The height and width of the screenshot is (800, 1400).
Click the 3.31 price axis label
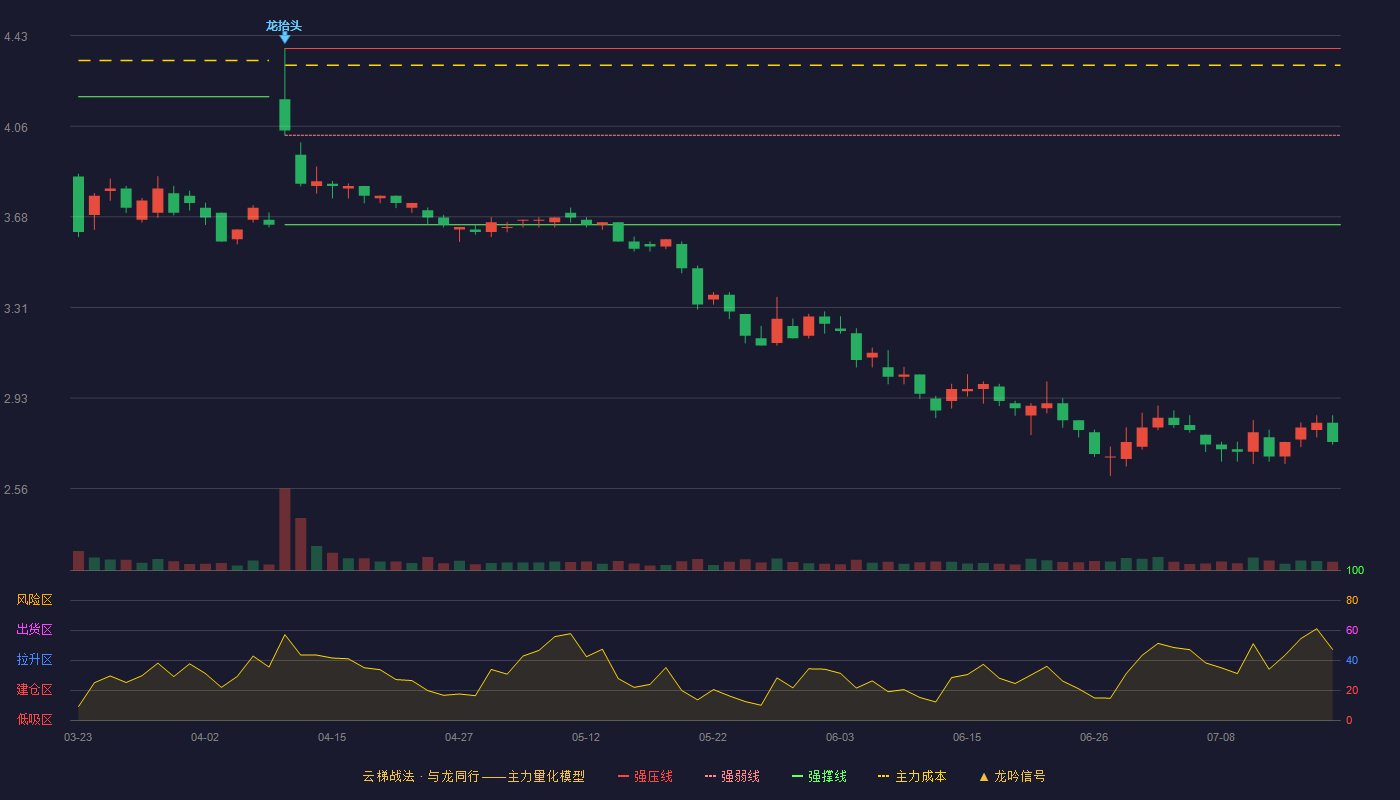(15, 309)
